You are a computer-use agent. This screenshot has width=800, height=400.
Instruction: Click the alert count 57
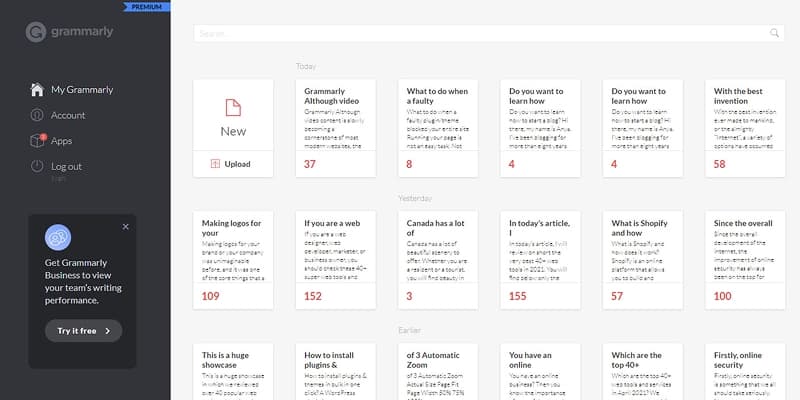click(617, 296)
